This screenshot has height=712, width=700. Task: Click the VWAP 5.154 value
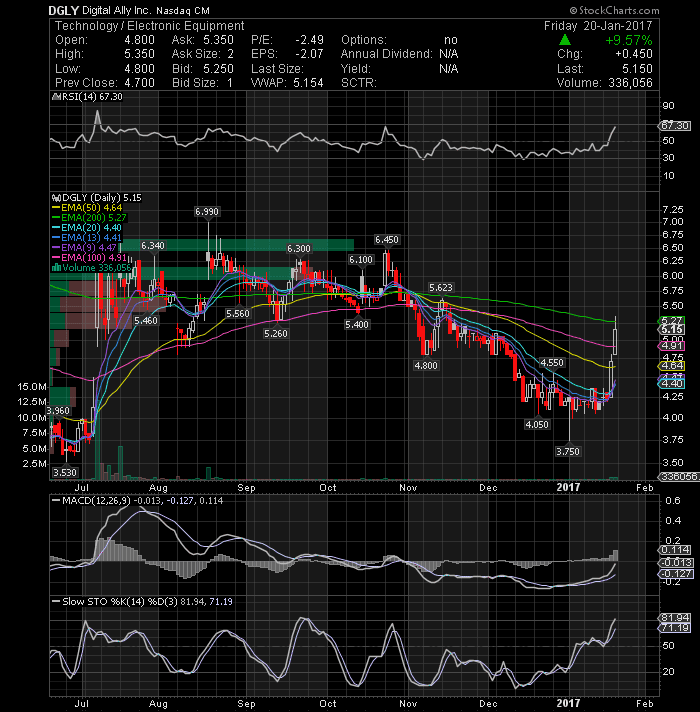pyautogui.click(x=308, y=83)
